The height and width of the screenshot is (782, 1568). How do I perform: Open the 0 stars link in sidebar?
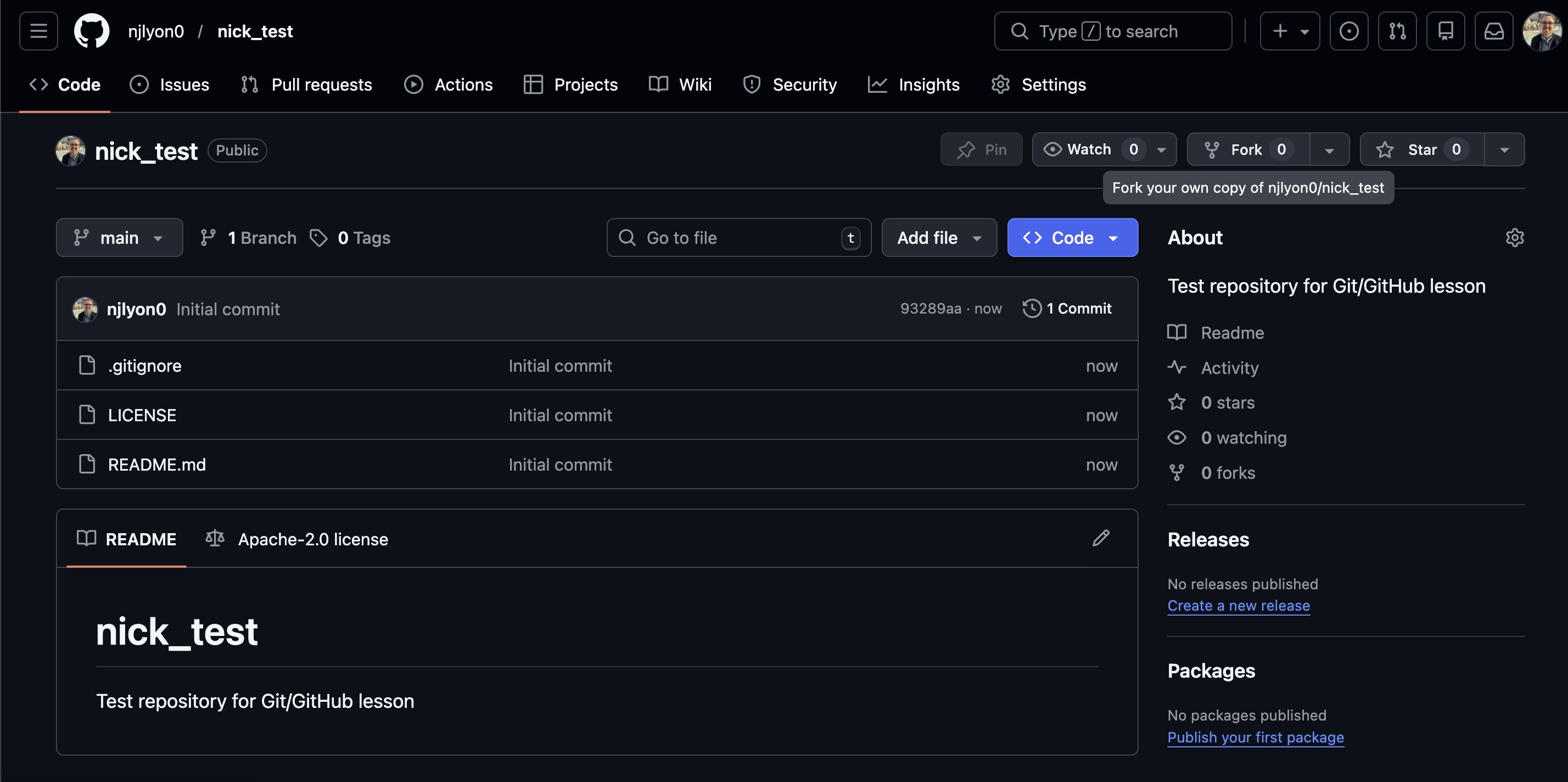(1211, 402)
